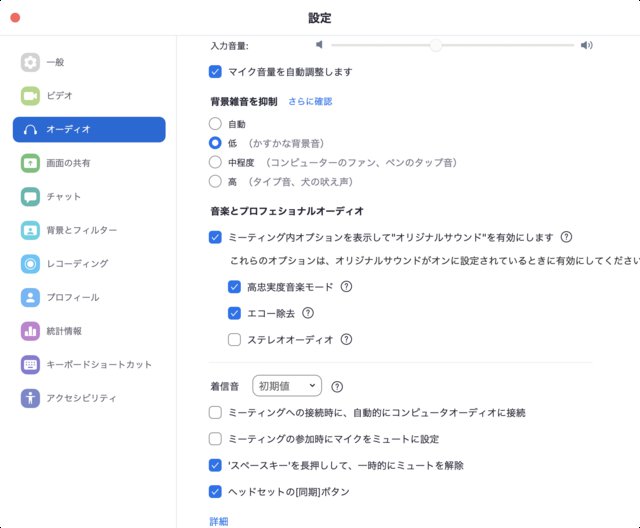Viewport: 640px width, 528px height.
Task: Open アクセシビリティ settings via its icon
Action: (x=30, y=398)
